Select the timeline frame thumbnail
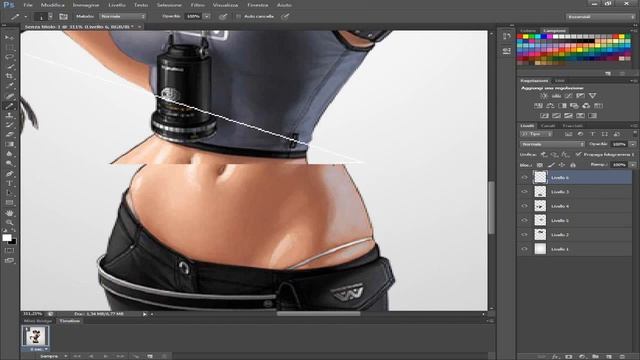Image resolution: width=640 pixels, height=360 pixels. (x=35, y=337)
